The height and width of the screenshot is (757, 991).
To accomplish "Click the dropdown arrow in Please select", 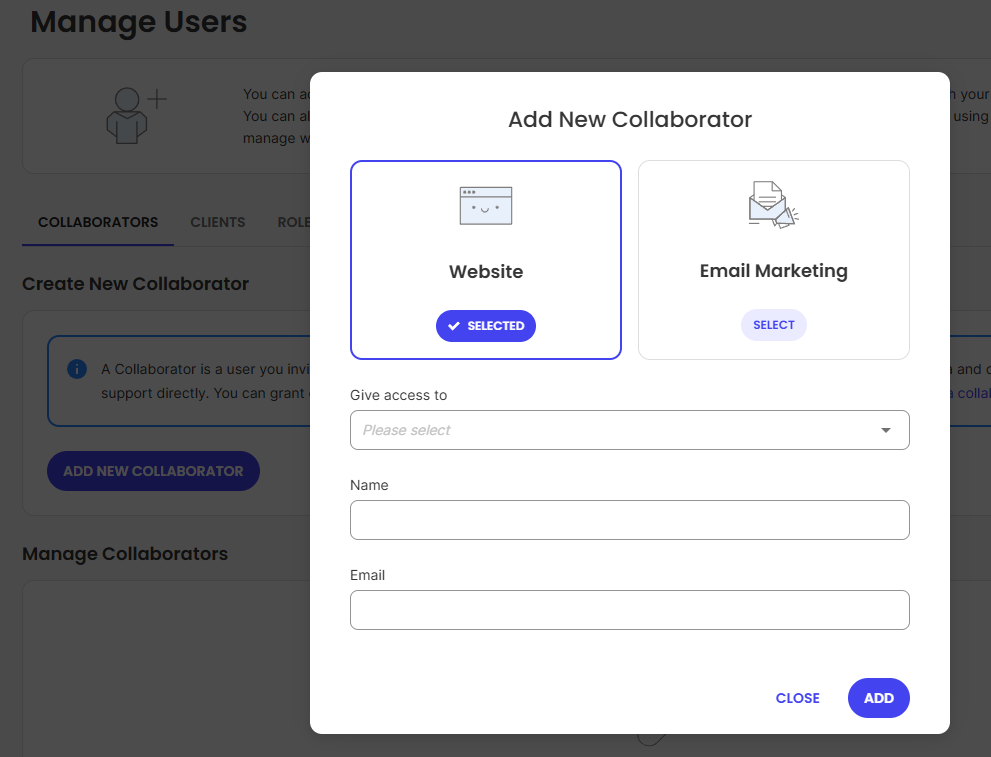I will coord(886,430).
